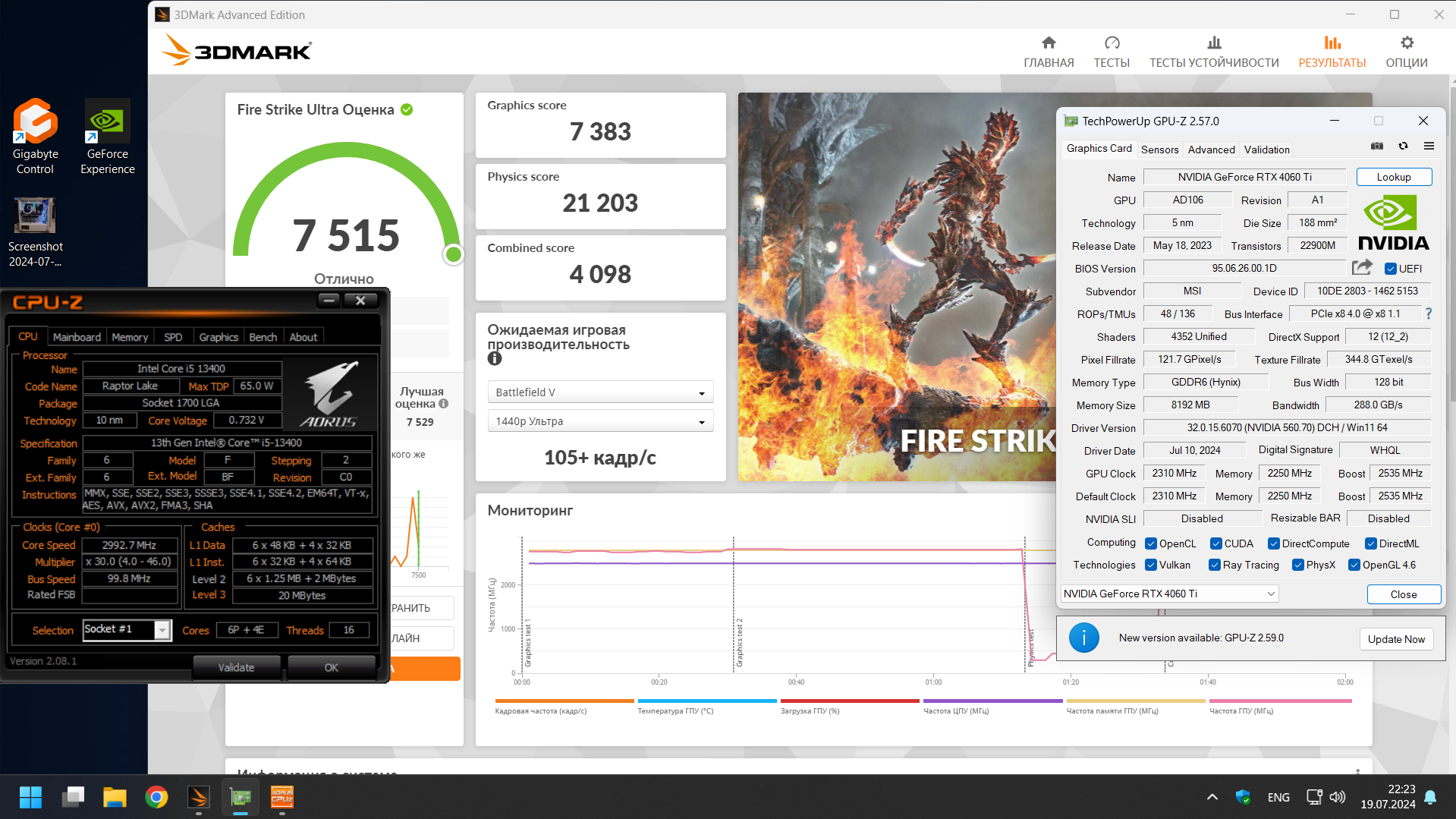Click the score gauge green knob
The image size is (1456, 819).
click(x=454, y=254)
